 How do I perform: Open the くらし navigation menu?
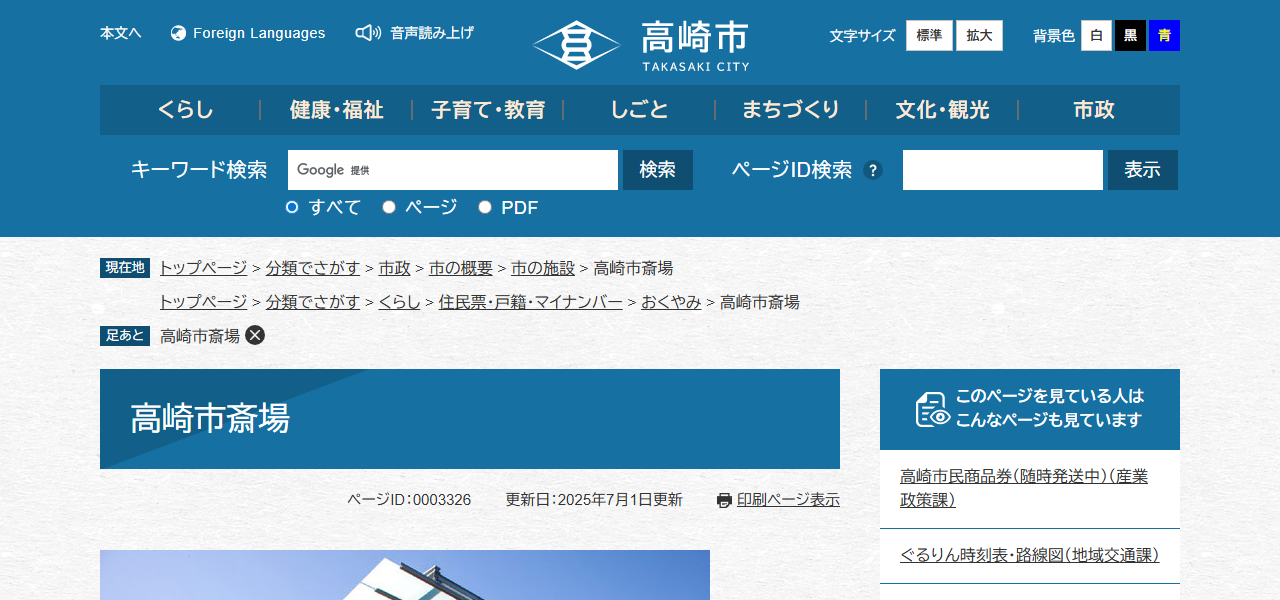click(185, 110)
